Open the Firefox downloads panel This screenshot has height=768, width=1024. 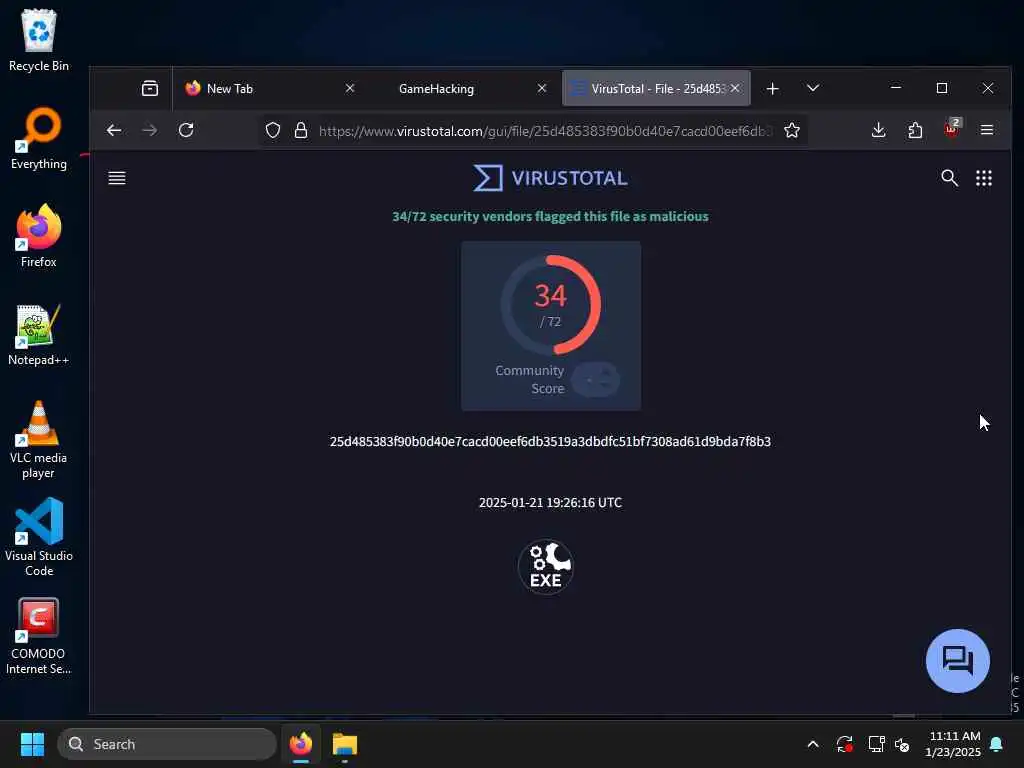tap(878, 131)
